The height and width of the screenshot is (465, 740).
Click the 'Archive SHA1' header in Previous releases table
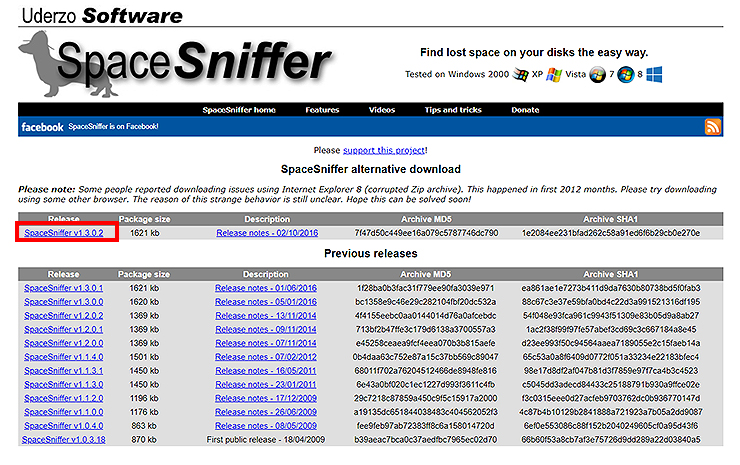tap(610, 274)
